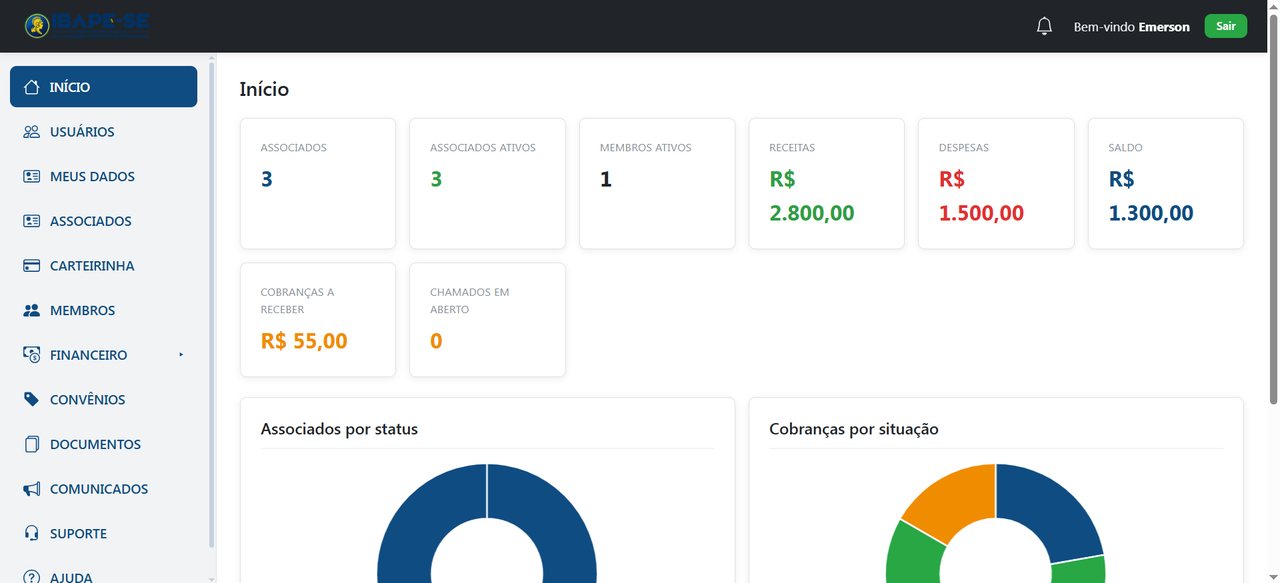The height and width of the screenshot is (583, 1280).
Task: Click the green Sair button
Action: [1226, 26]
